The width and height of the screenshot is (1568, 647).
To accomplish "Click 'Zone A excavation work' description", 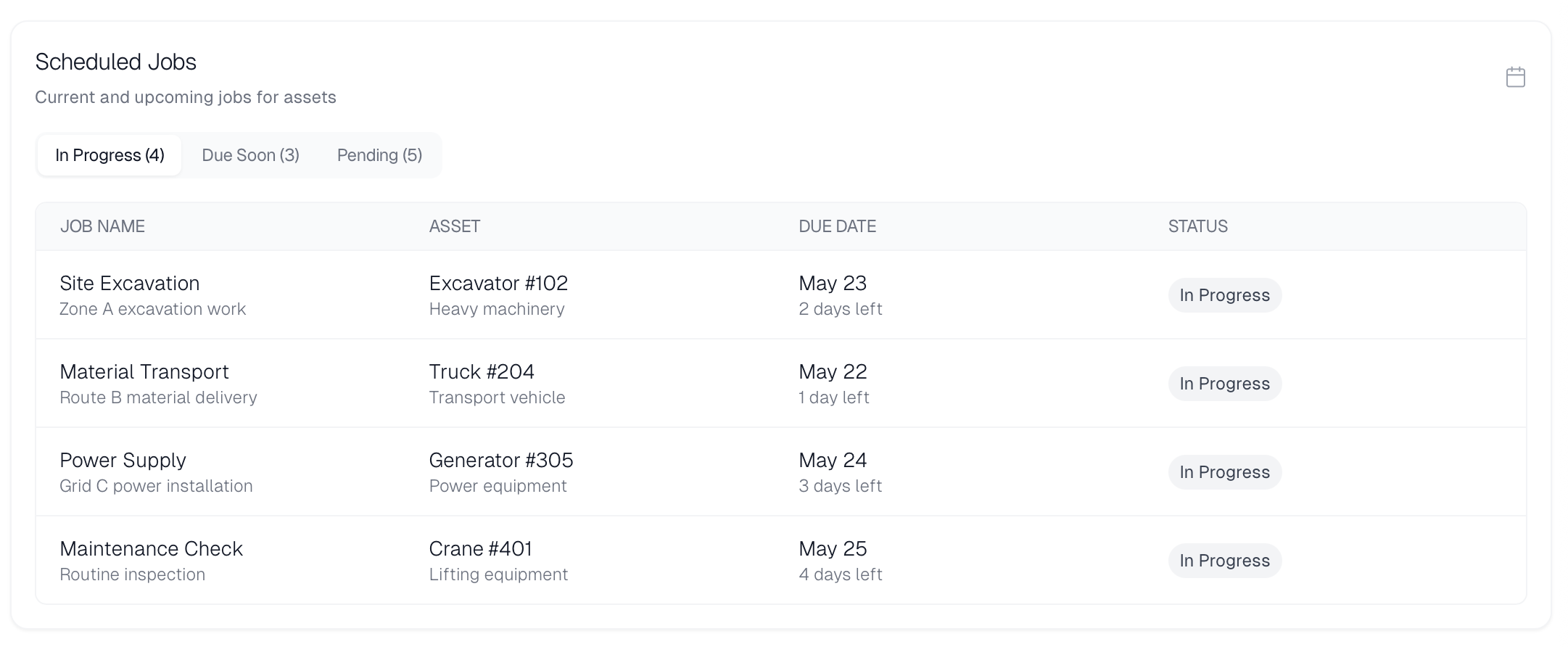I will tap(153, 309).
